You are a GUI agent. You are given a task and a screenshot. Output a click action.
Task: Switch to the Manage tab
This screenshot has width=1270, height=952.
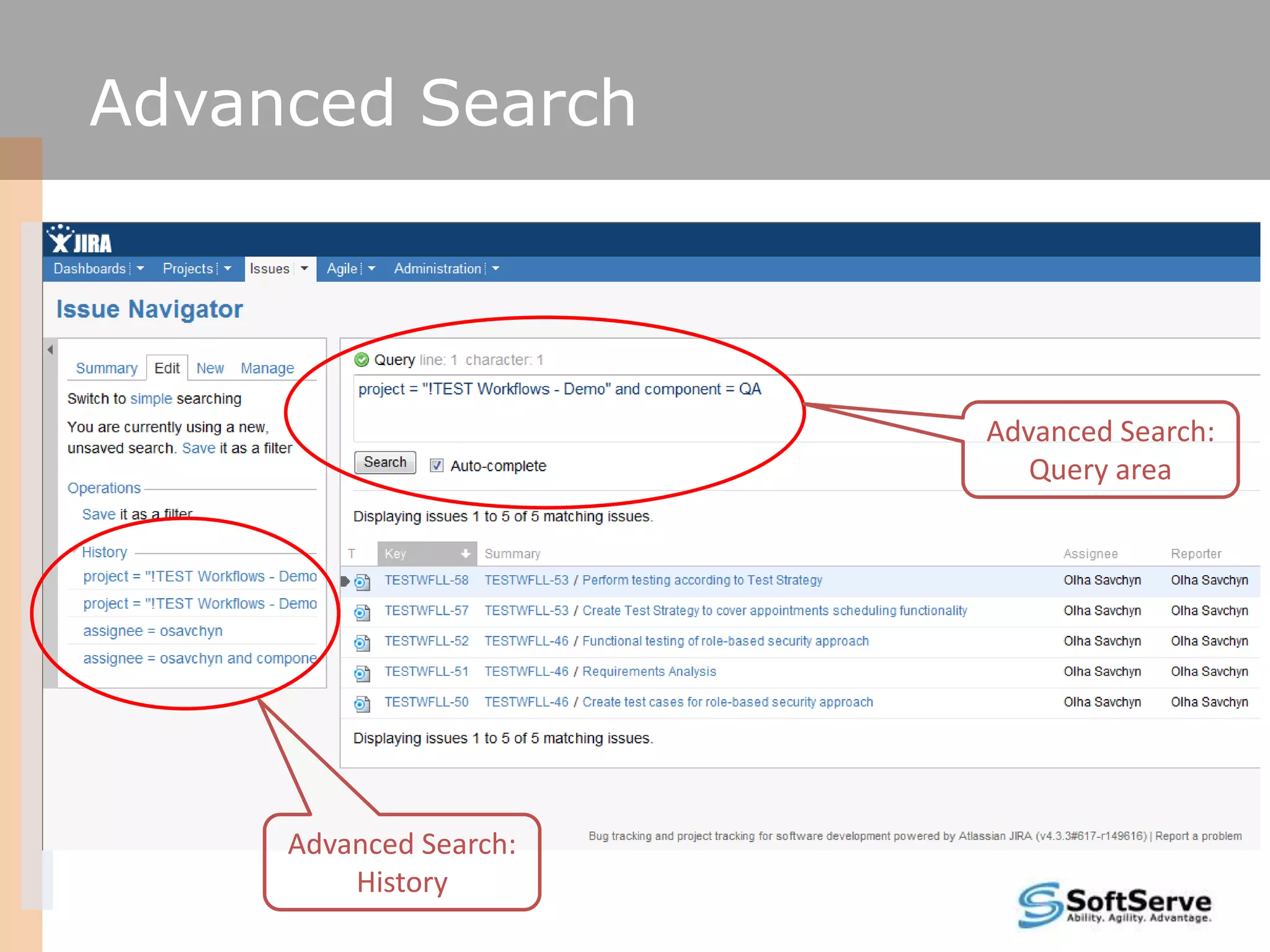pyautogui.click(x=267, y=368)
